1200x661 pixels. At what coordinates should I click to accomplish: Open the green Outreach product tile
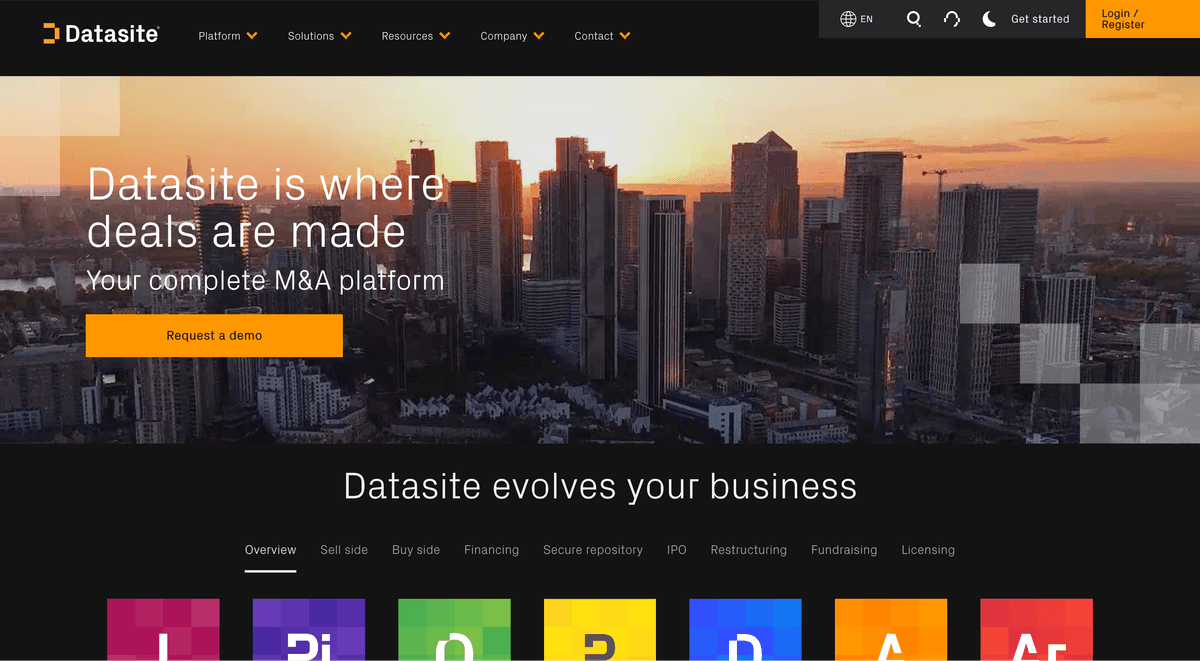click(x=454, y=630)
